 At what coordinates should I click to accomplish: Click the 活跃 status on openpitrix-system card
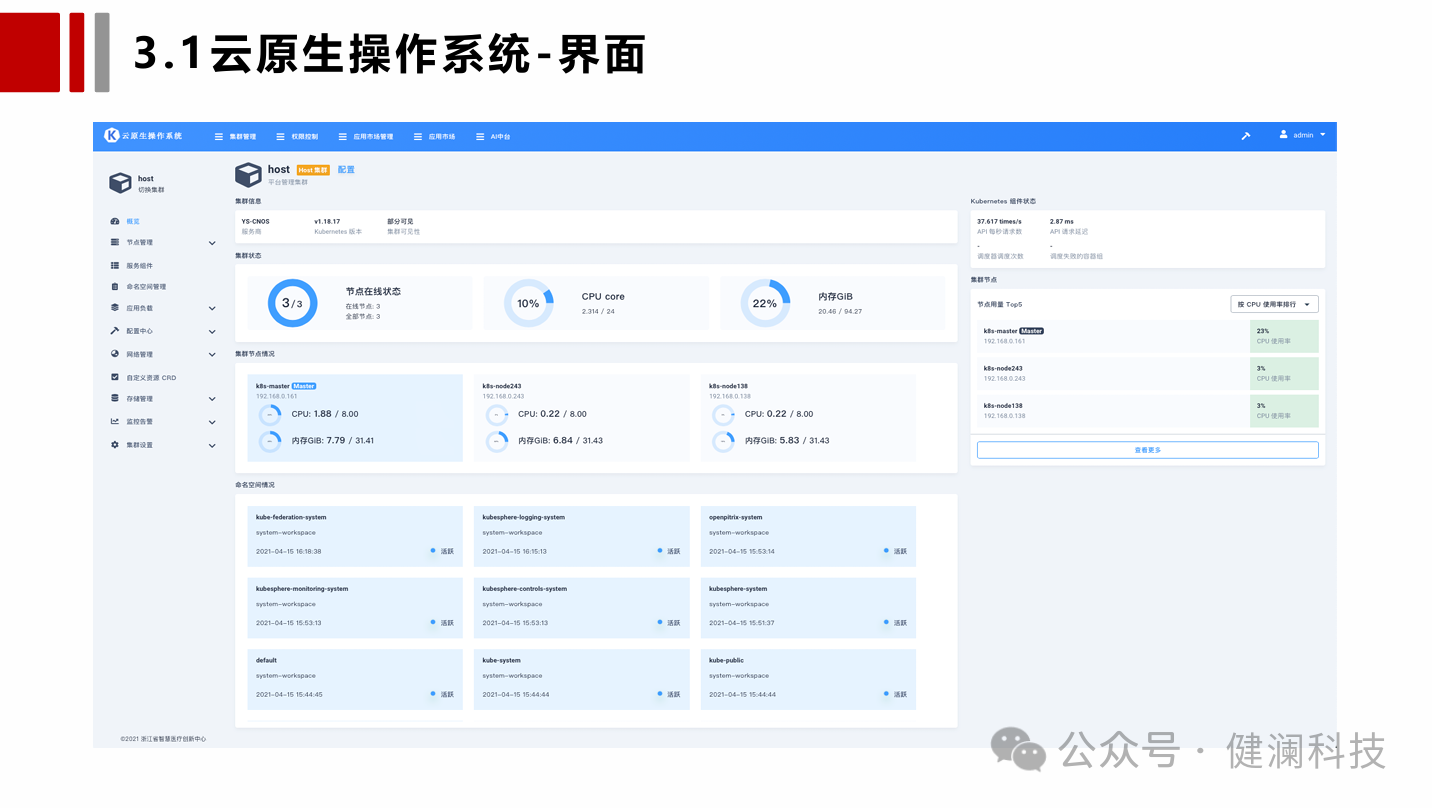[x=886, y=550]
